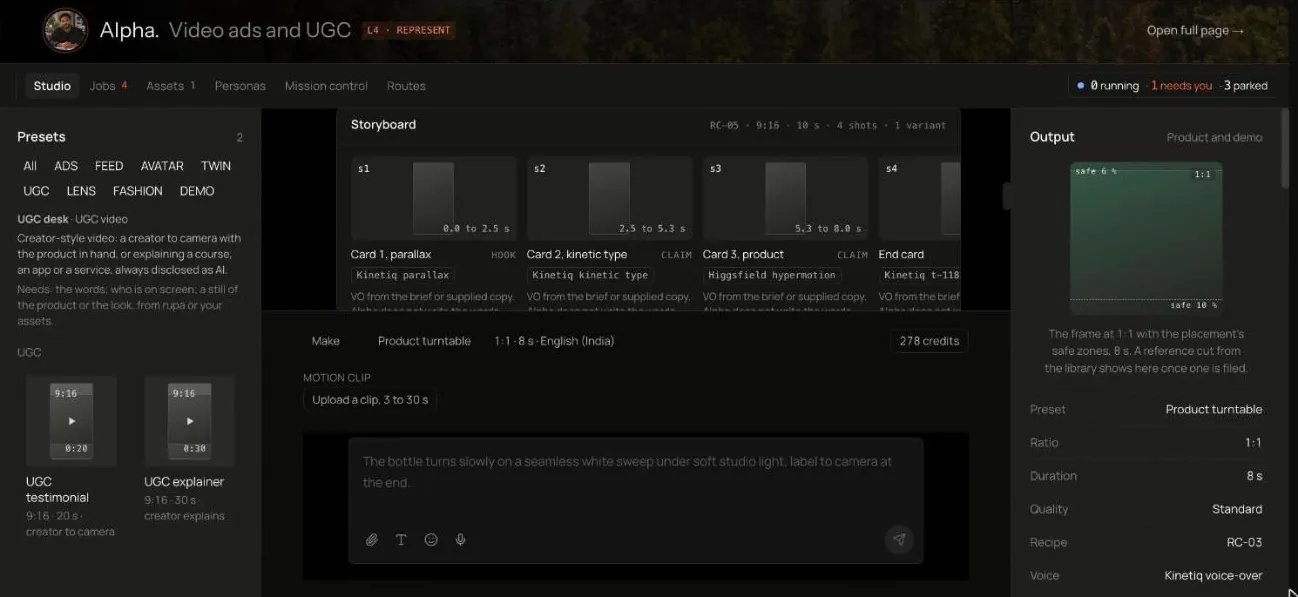Filter presets by LENS
1298x597 pixels.
pyautogui.click(x=81, y=191)
